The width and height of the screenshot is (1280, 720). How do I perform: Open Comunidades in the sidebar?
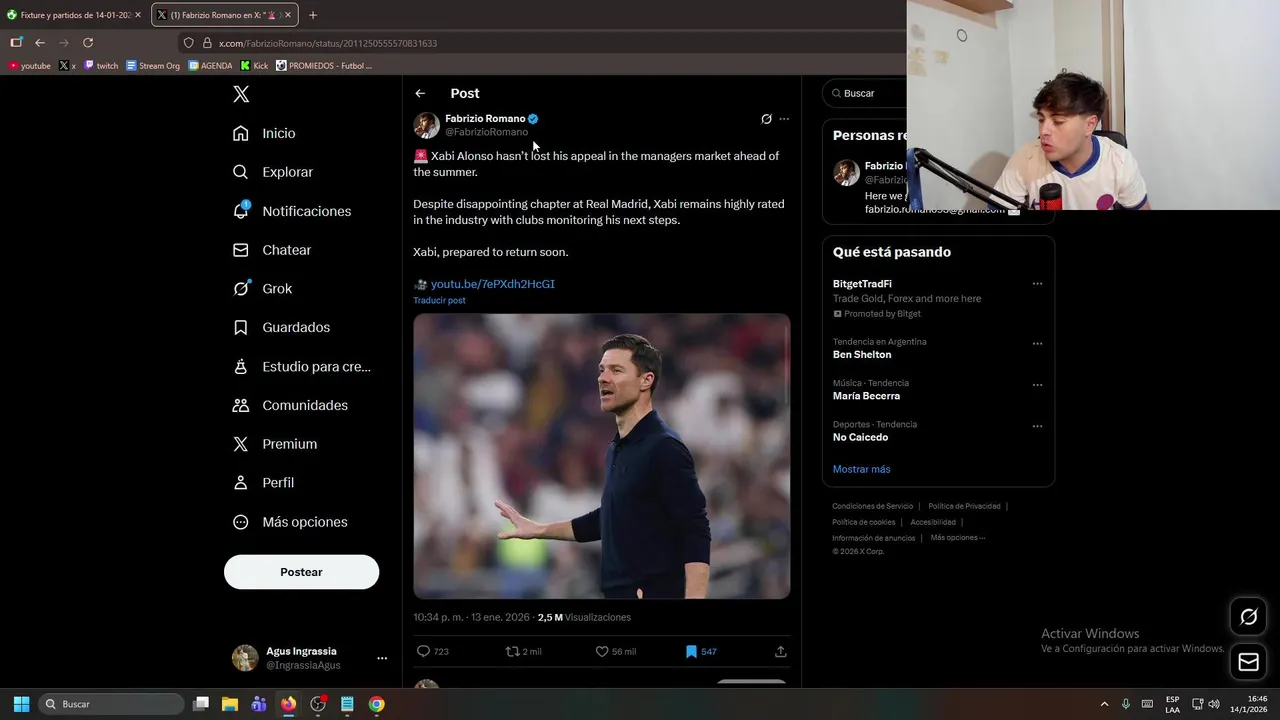[290, 405]
